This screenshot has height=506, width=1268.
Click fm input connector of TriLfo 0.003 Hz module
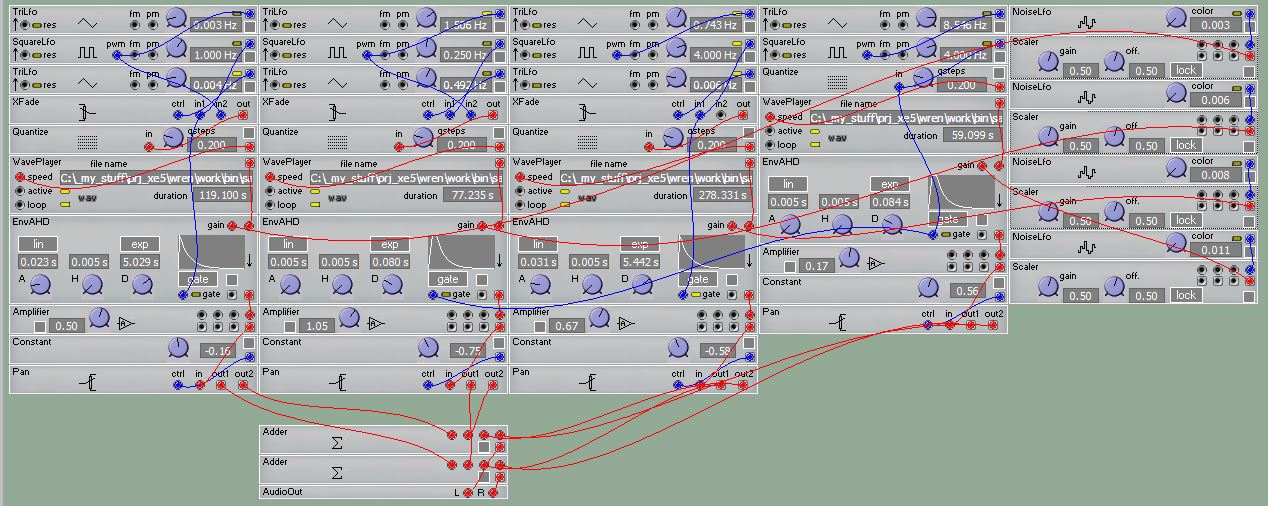click(x=136, y=25)
